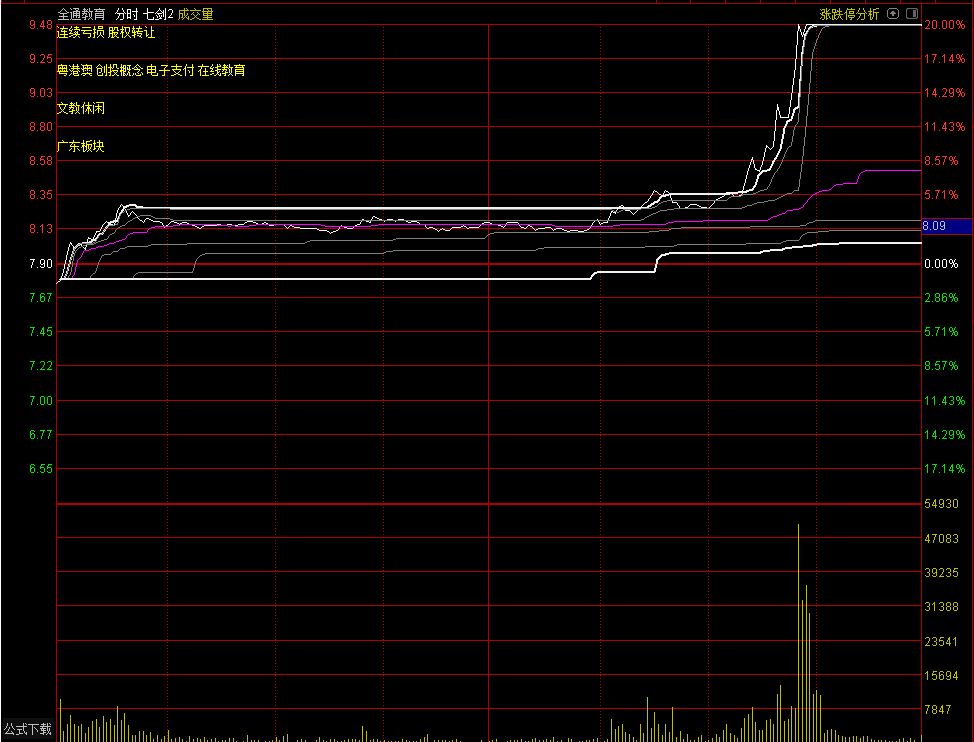Image resolution: width=974 pixels, height=742 pixels.
Task: Click the 7.90 previous close price label
Action: [41, 264]
